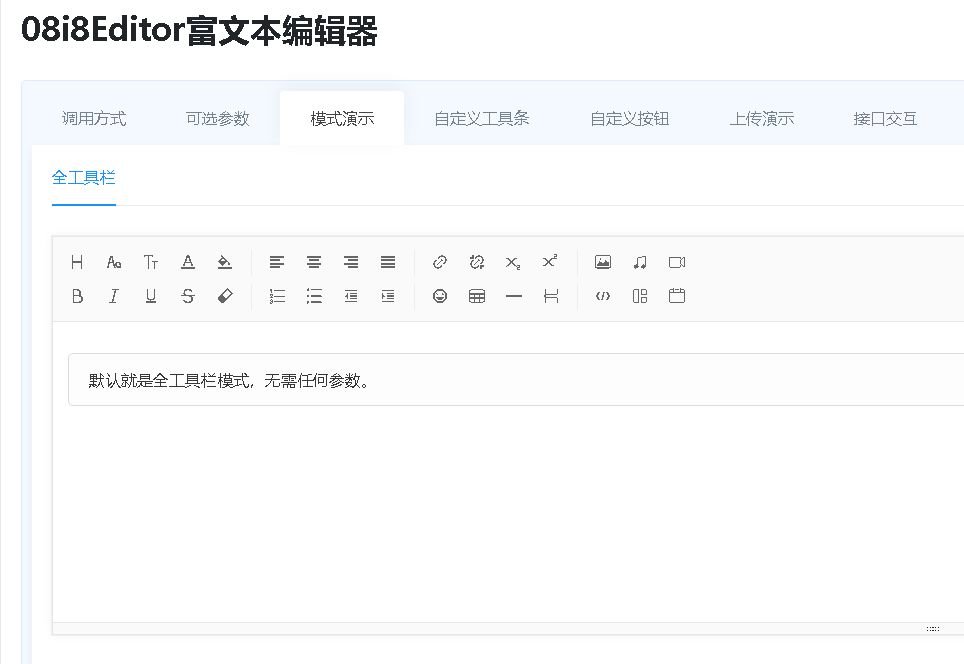Screen dimensions: 964x664
Task: Switch to source code view
Action: (x=602, y=296)
